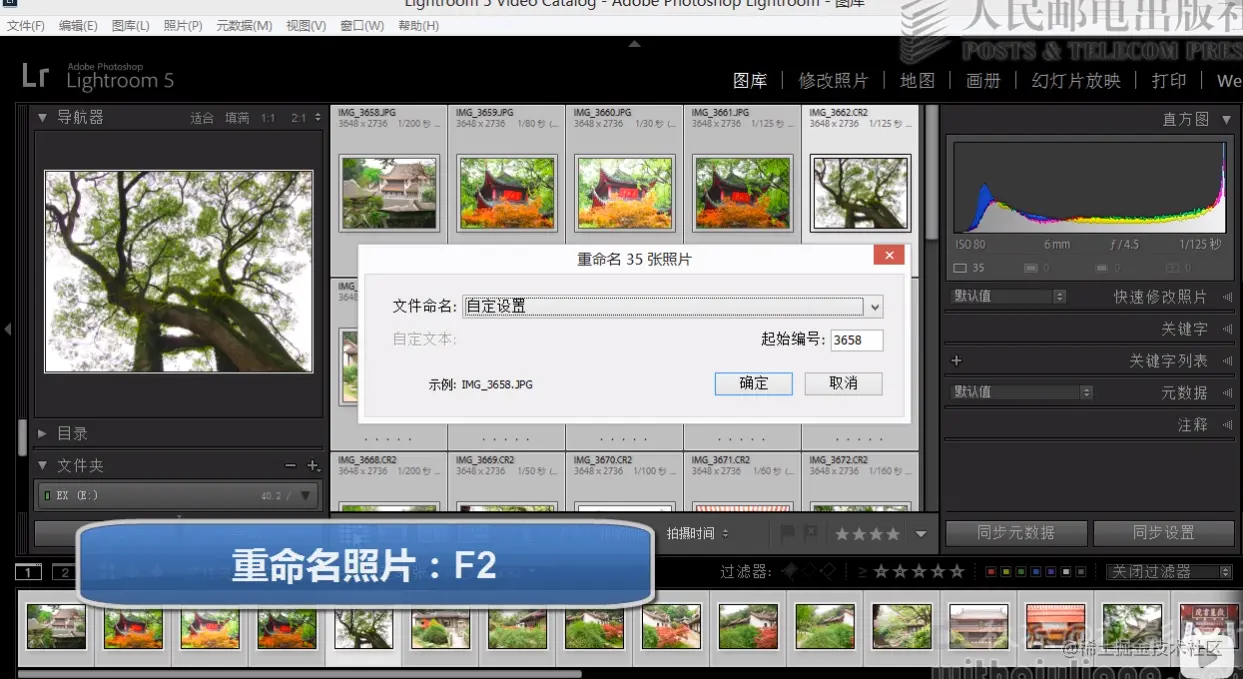Click the flag as pick icon in toolbar
The image size is (1243, 679).
tap(787, 534)
